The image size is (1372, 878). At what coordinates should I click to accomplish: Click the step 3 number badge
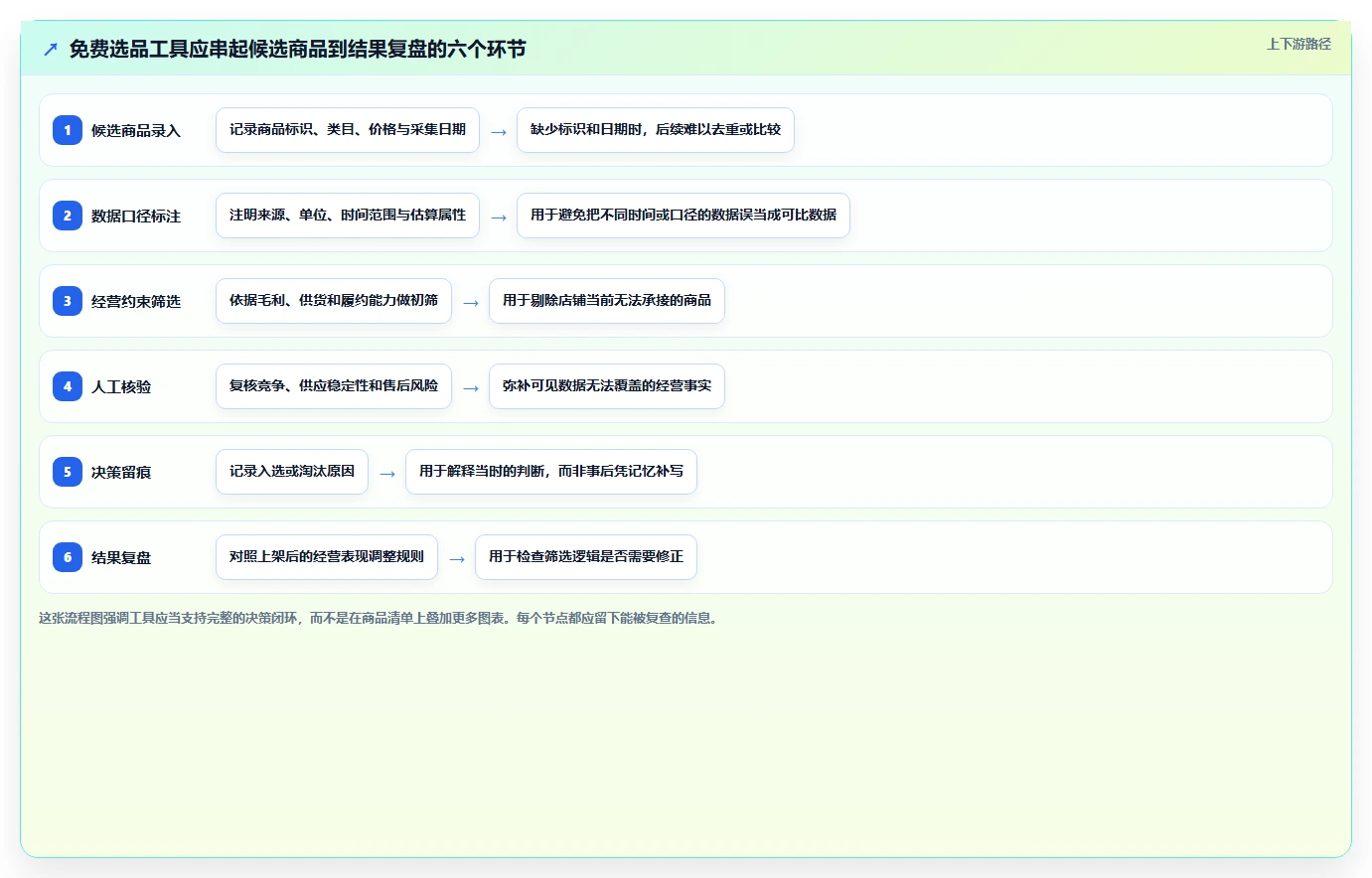point(68,301)
